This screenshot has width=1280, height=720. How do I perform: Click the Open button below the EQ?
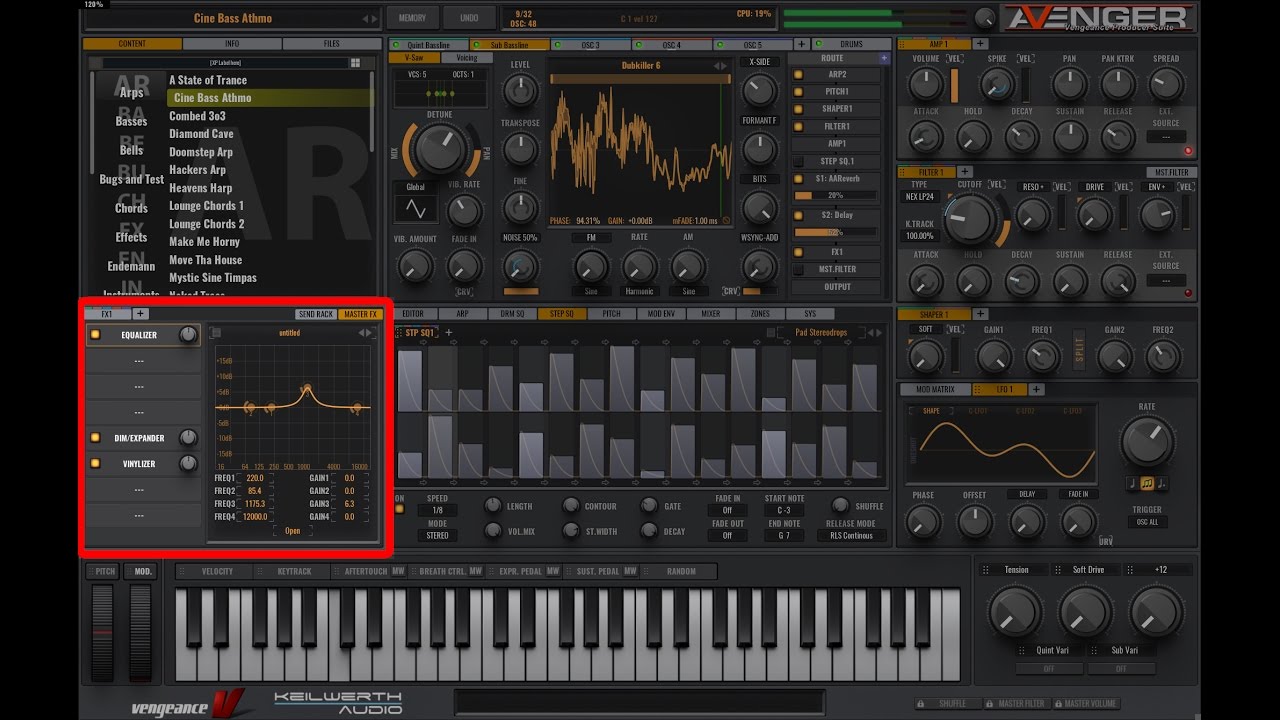pyautogui.click(x=292, y=531)
